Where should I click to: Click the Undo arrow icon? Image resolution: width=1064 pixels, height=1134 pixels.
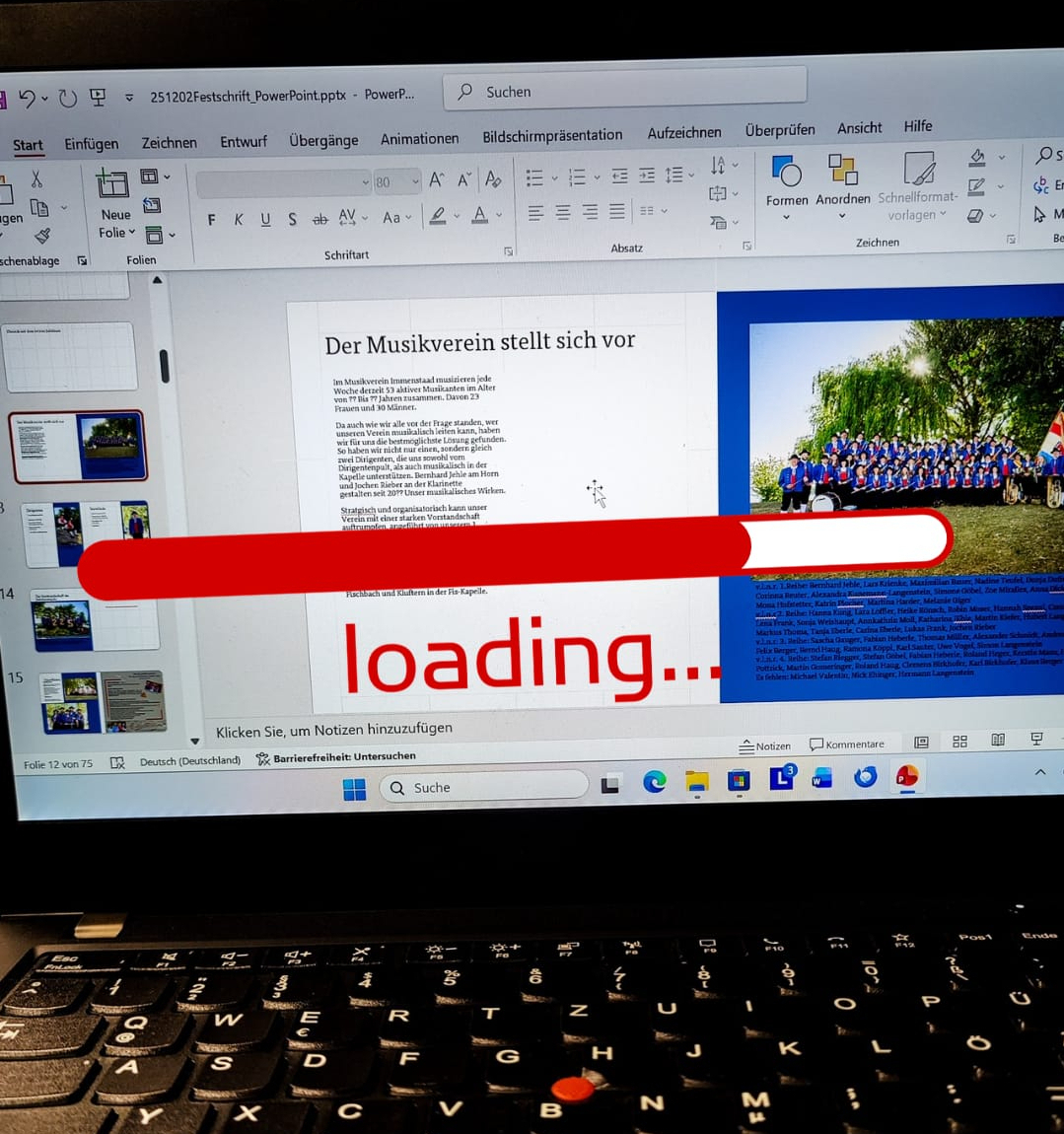tap(27, 98)
